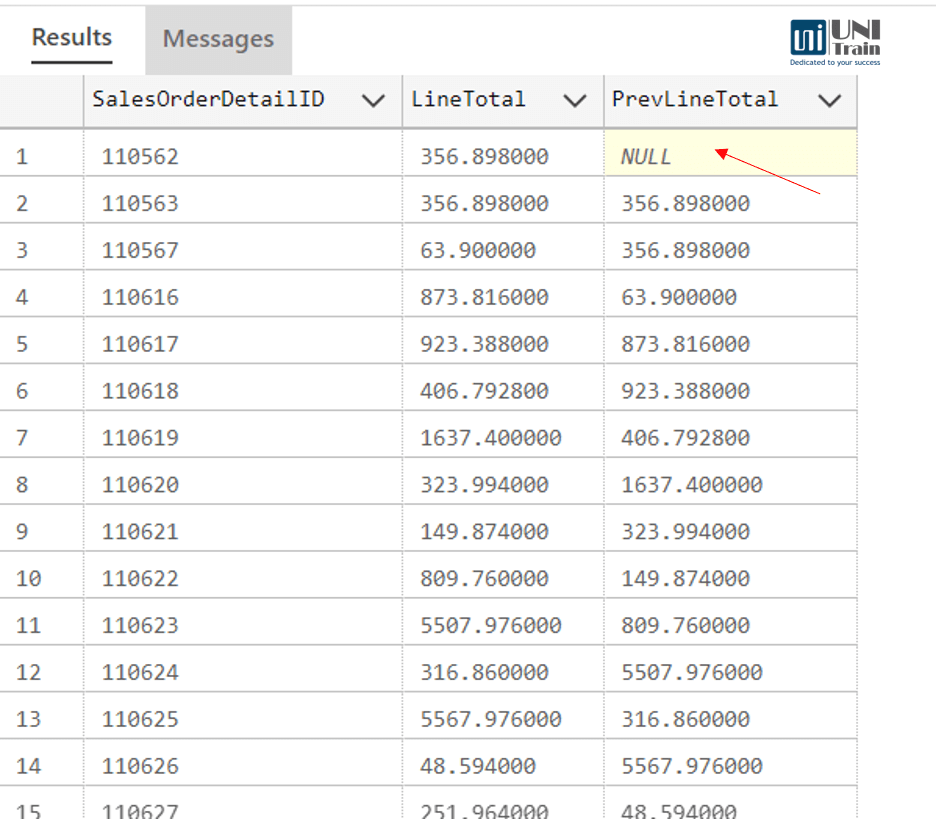
Task: Switch to the Results tab
Action: [x=72, y=38]
